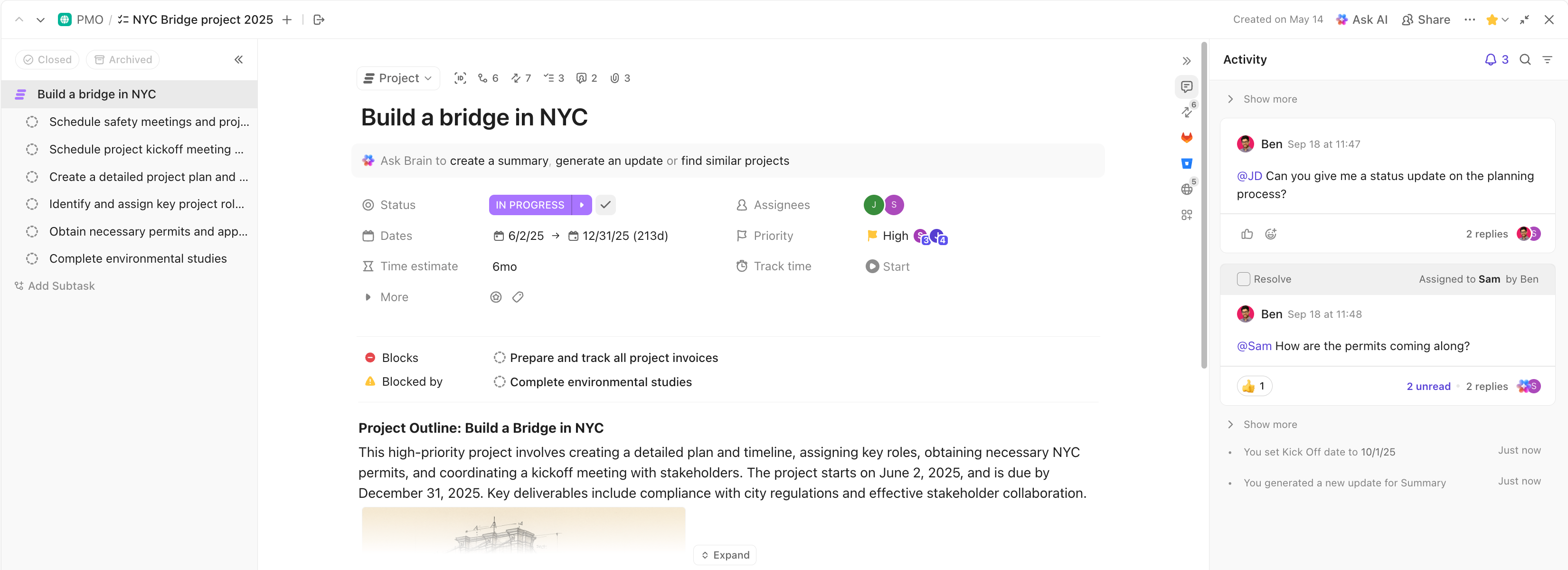Check off the Complete environmental studies subtask
Screen dimensions: 1568x570
coord(32,258)
